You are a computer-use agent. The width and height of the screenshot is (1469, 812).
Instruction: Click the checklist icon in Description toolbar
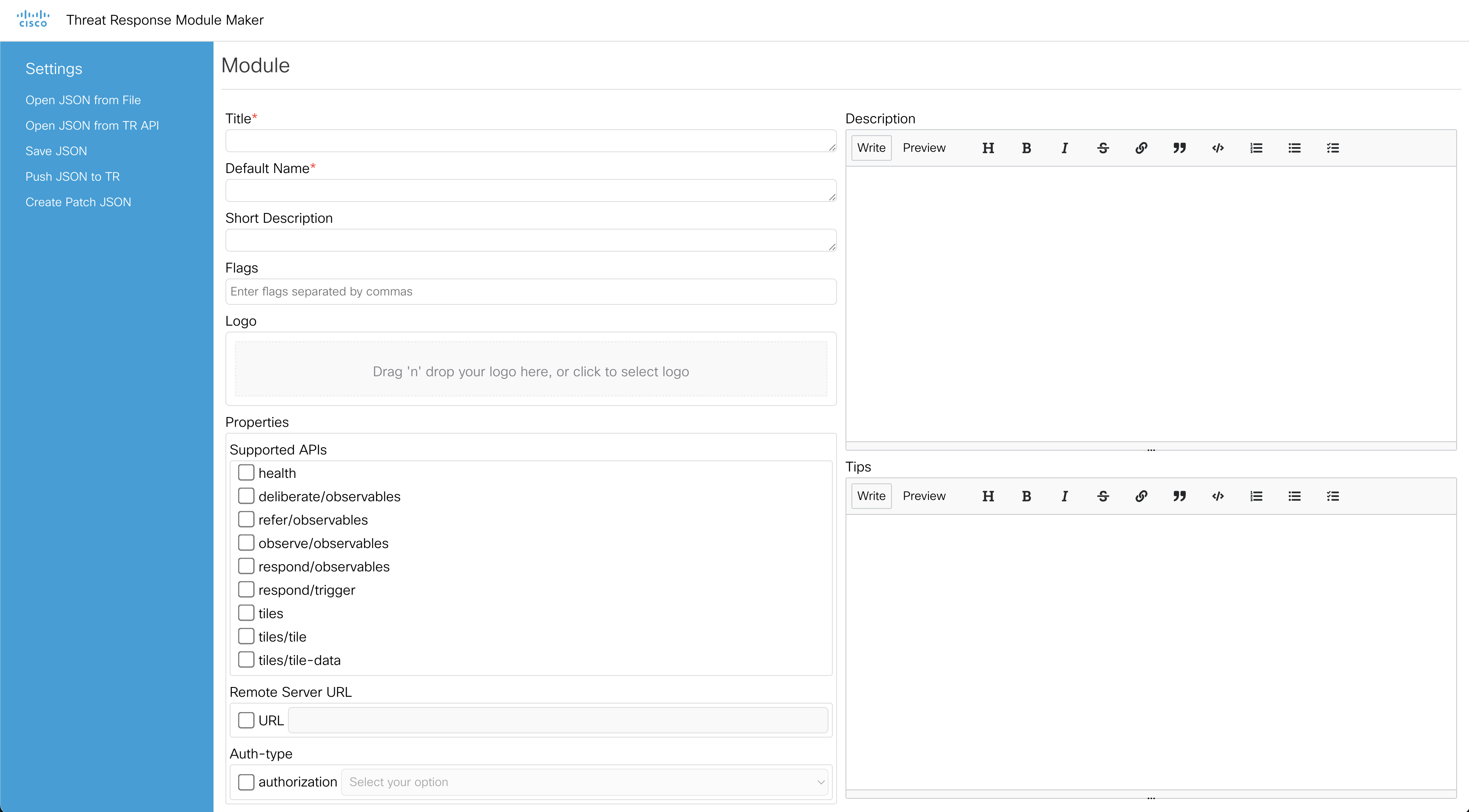click(x=1333, y=148)
